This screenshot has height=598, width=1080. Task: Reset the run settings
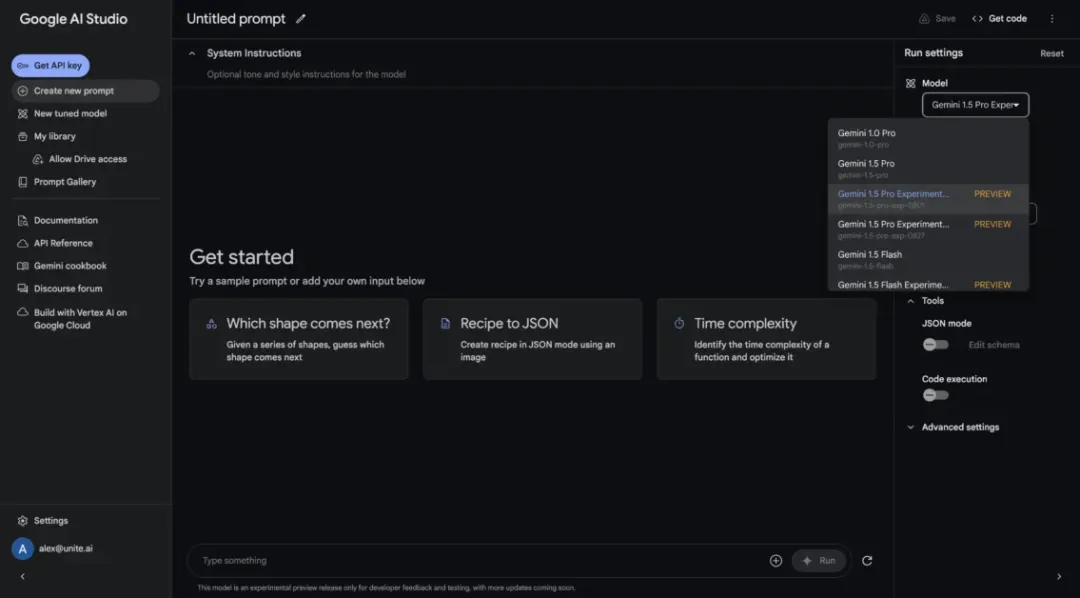coord(1052,54)
